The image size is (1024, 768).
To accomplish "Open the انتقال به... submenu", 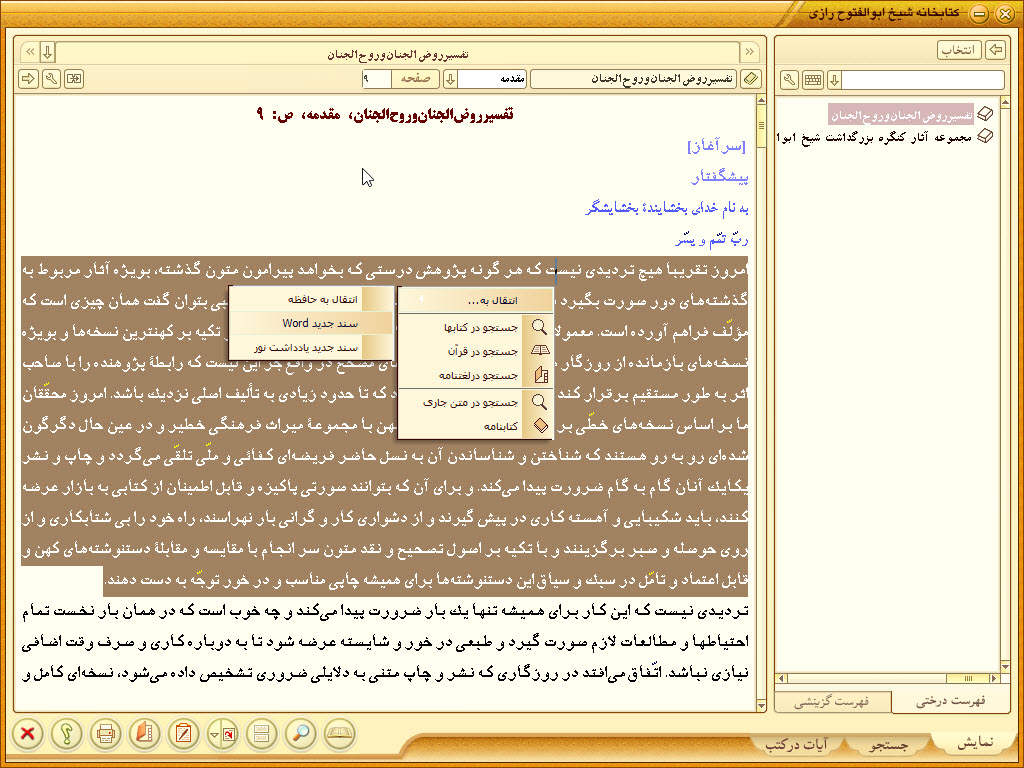I will 475,300.
